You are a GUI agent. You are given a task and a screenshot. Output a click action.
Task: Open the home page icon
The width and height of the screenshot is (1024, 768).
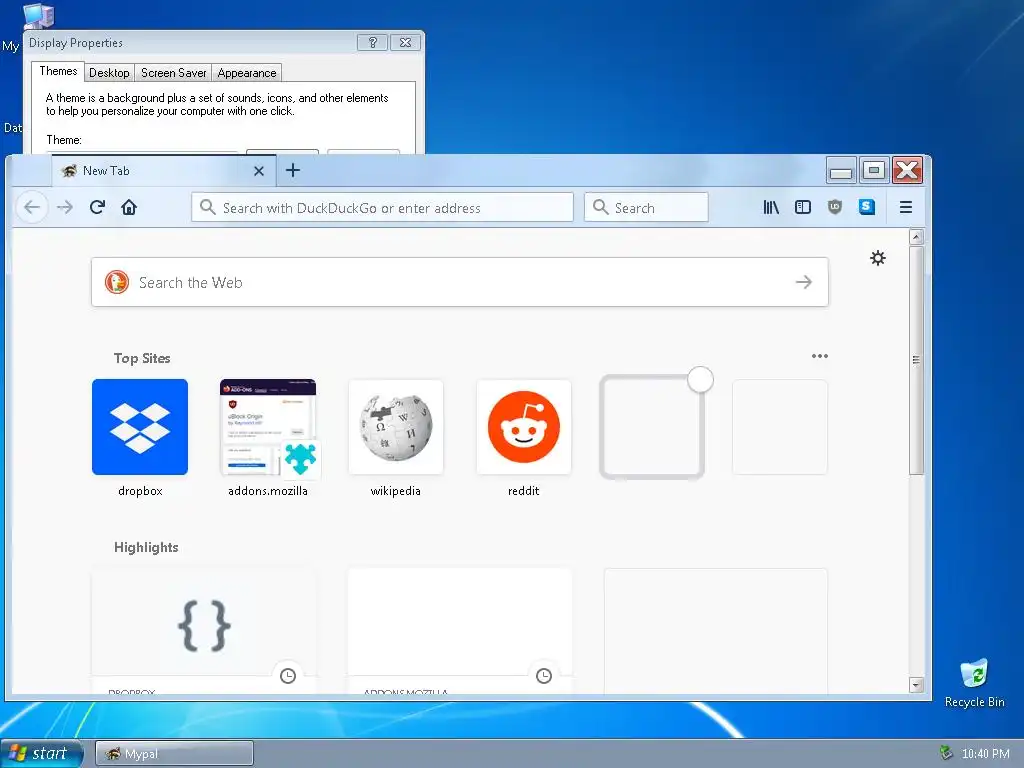pos(129,208)
